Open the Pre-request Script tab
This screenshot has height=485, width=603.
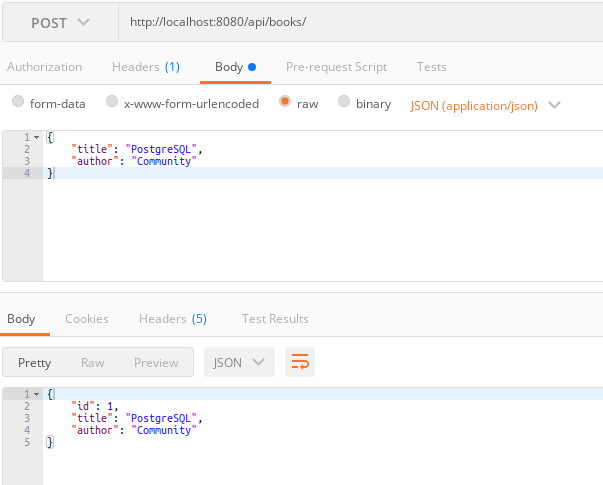click(x=336, y=67)
